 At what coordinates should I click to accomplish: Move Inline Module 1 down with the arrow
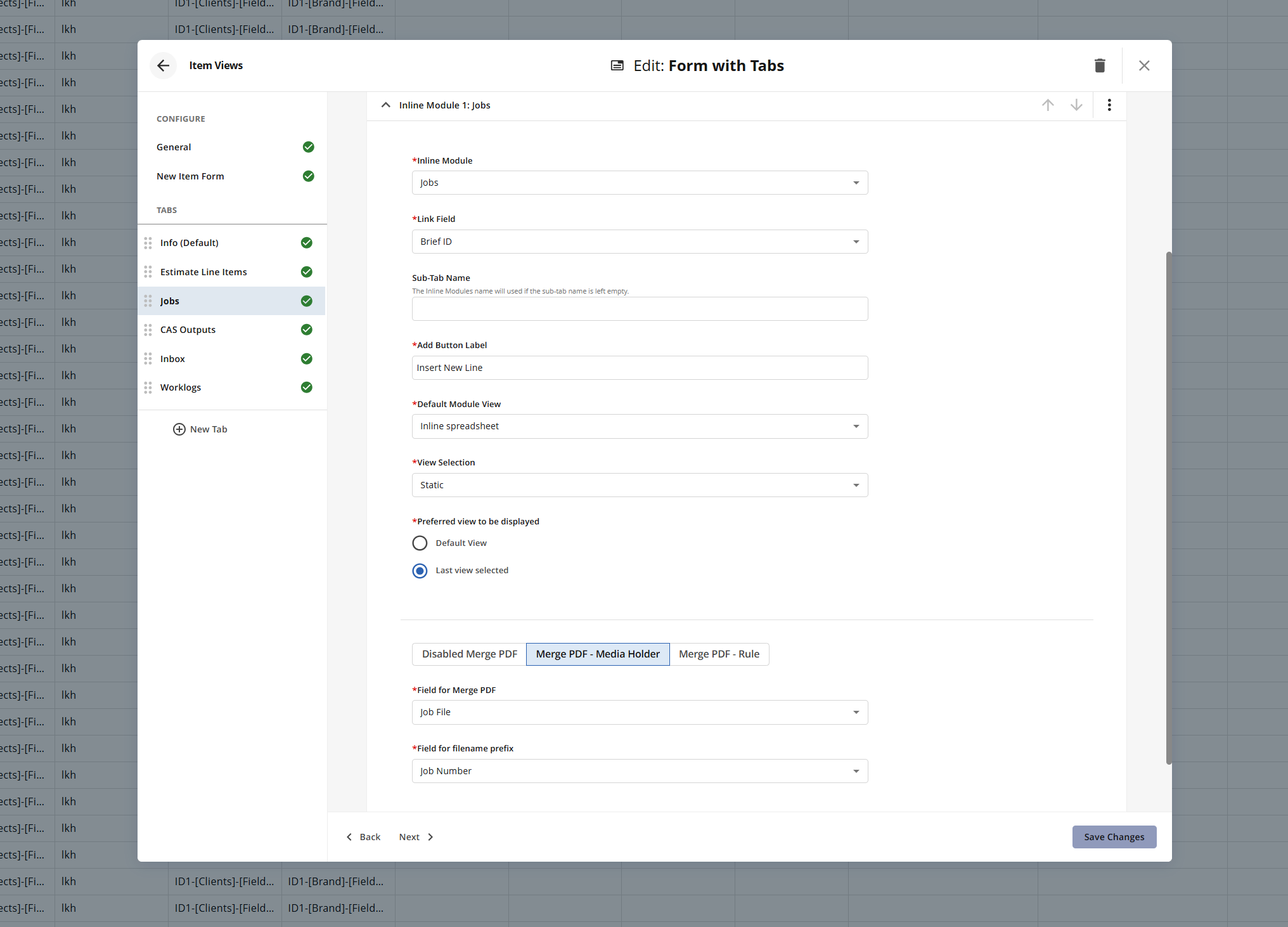1076,105
